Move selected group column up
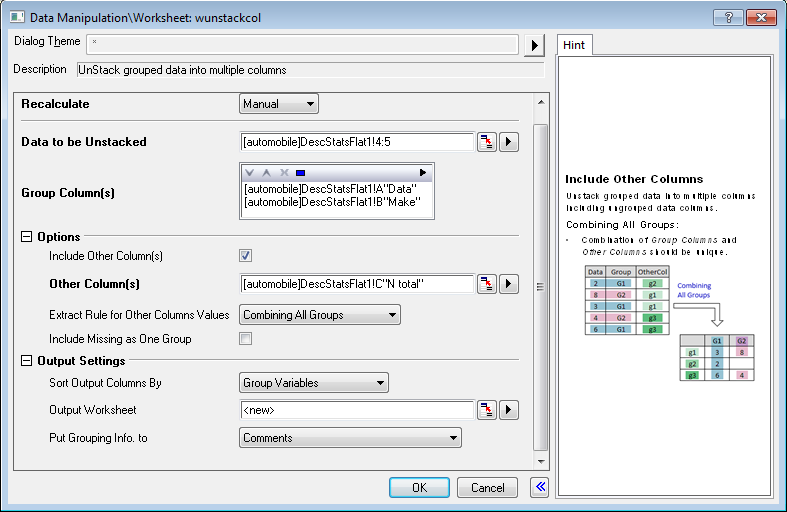The image size is (787, 512). pyautogui.click(x=267, y=173)
